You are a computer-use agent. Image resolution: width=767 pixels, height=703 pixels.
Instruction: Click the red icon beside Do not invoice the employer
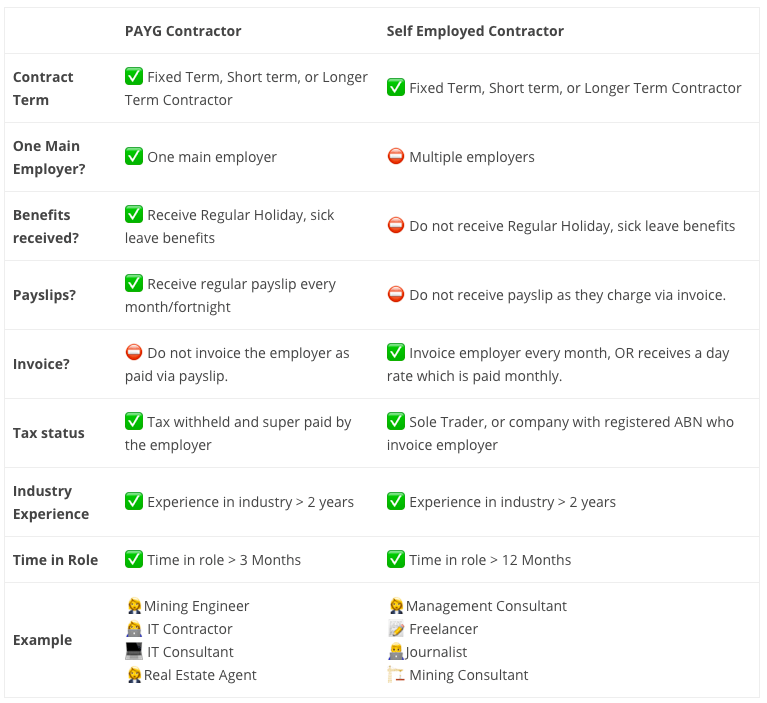coord(134,352)
